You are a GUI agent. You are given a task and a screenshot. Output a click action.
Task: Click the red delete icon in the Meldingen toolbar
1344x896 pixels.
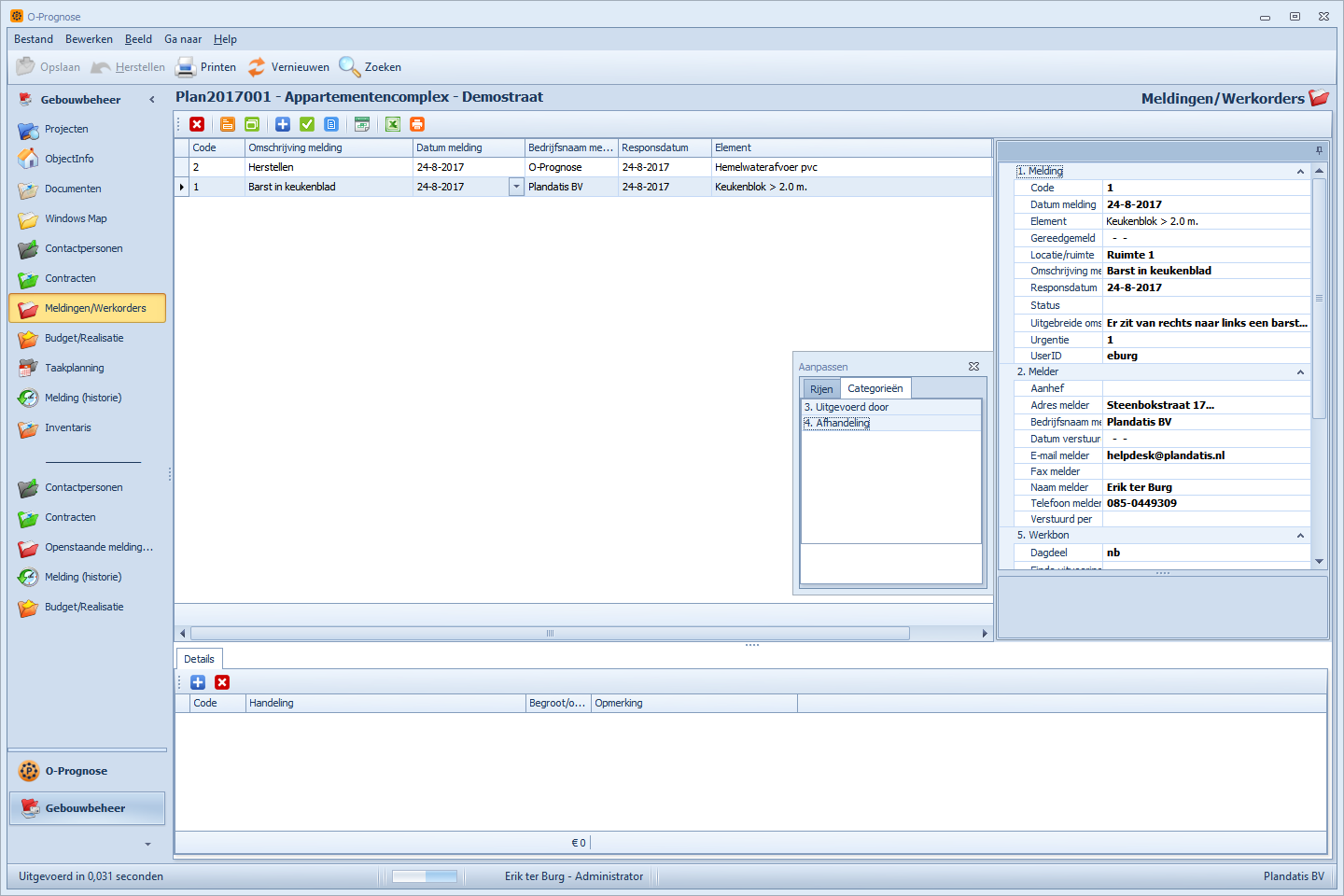197,124
